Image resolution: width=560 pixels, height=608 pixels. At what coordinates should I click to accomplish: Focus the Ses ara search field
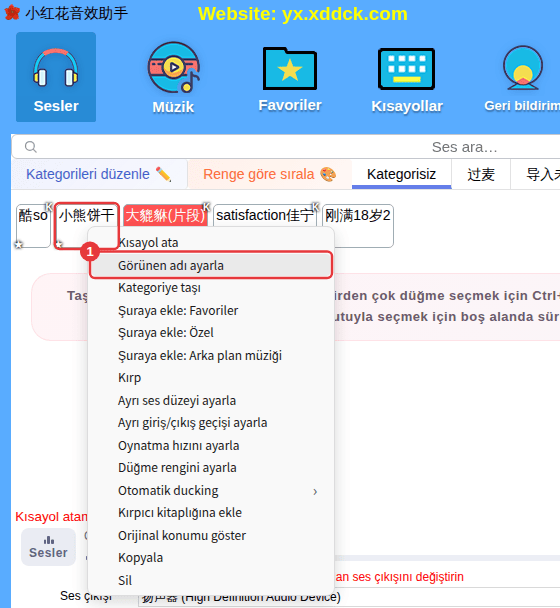coord(286,147)
